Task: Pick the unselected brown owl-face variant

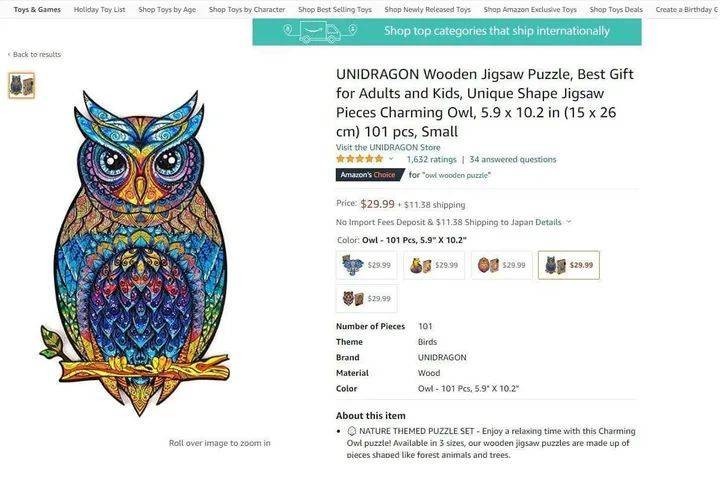Action: click(367, 298)
